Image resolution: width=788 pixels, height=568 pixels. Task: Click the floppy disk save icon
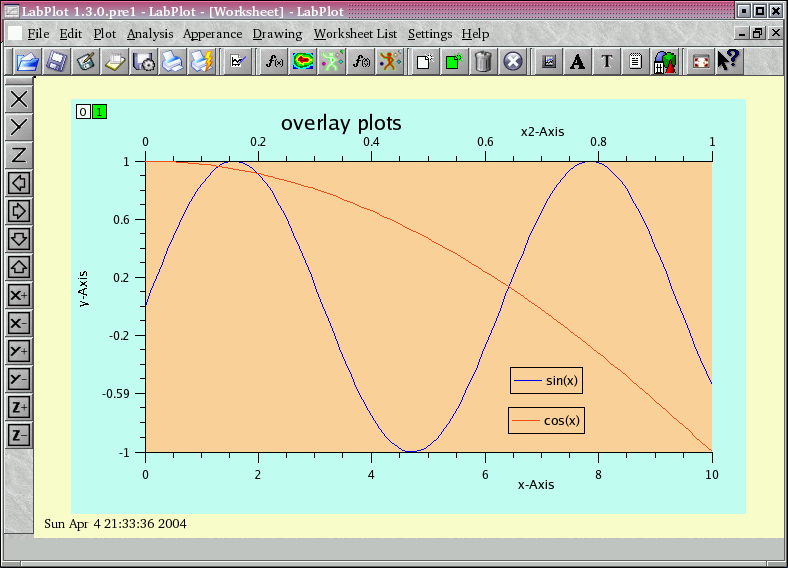click(56, 62)
